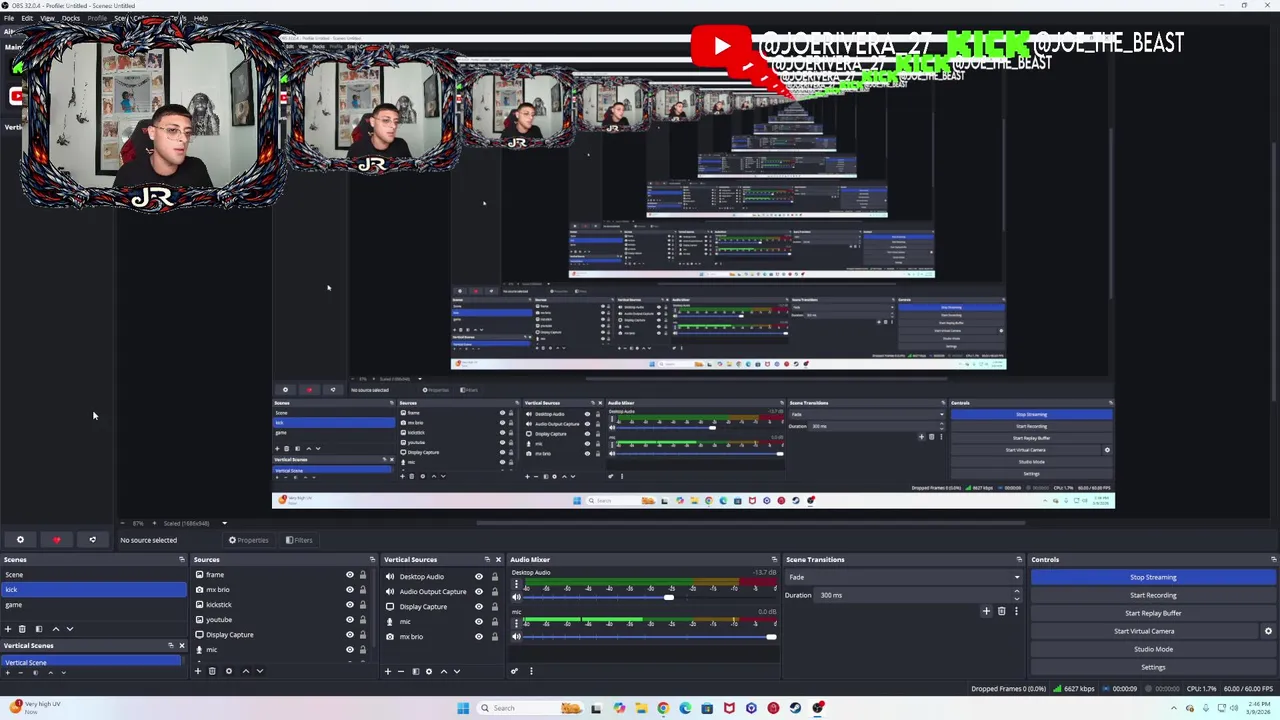Move scene up arrow in Scenes panel
The width and height of the screenshot is (1280, 720).
[55, 629]
